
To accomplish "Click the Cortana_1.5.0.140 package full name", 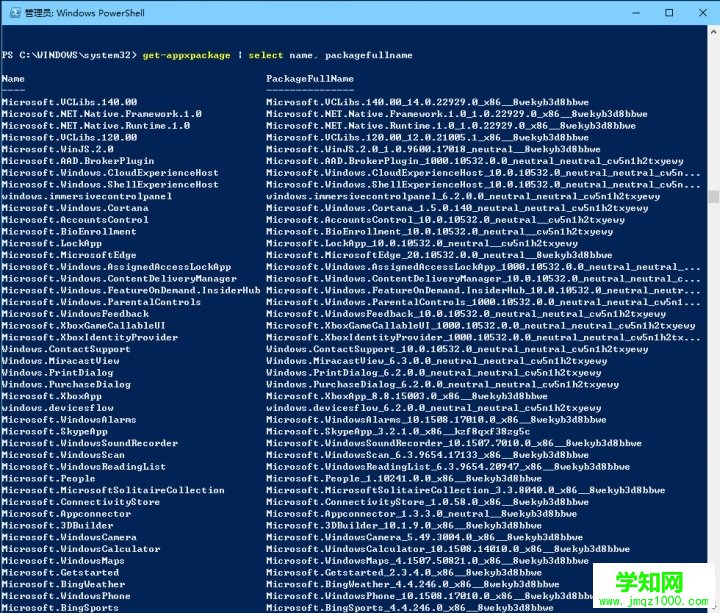I will coord(457,208).
